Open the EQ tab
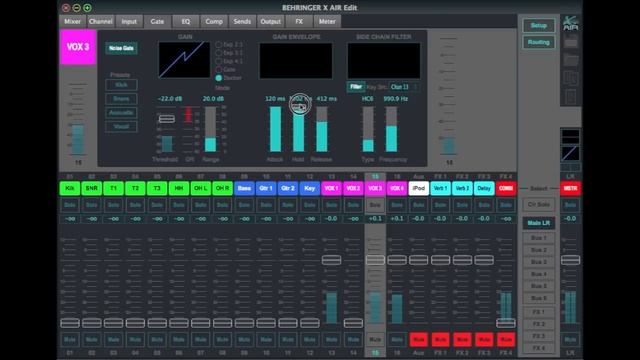Screen dimensions: 640x360 (186, 22)
